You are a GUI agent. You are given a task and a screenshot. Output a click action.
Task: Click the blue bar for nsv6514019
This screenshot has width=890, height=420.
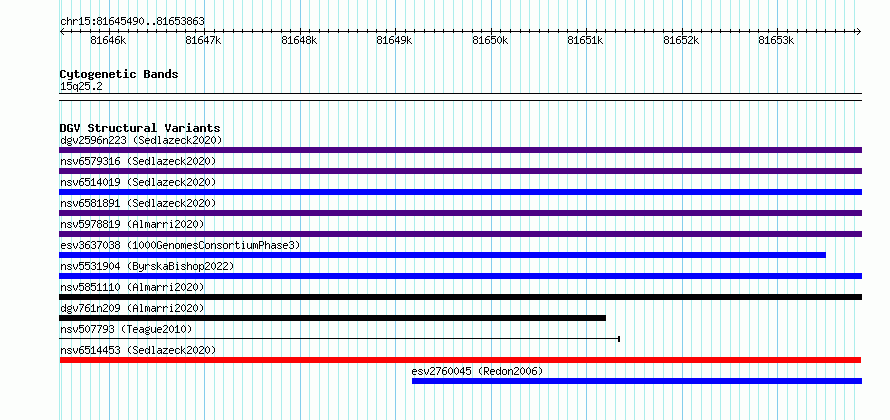click(460, 192)
